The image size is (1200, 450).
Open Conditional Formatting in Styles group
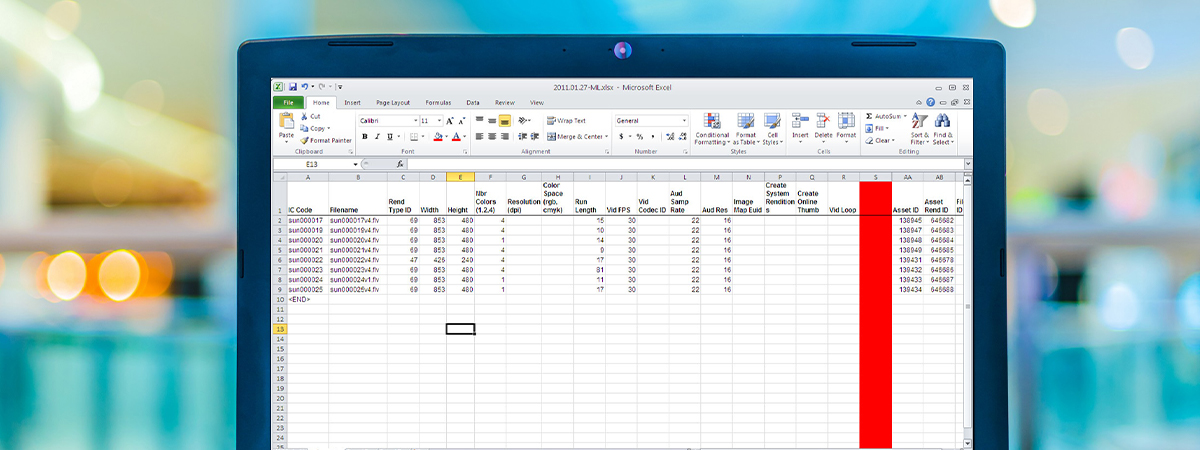tap(712, 123)
